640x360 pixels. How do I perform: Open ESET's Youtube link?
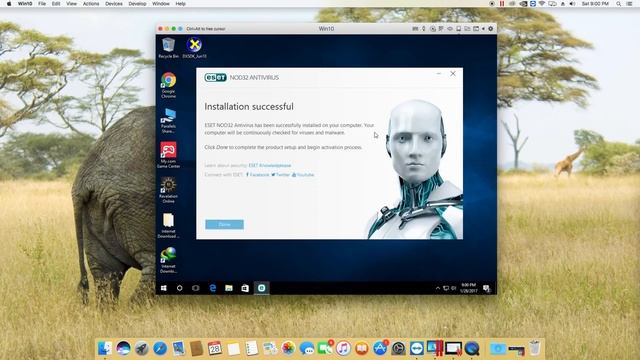coord(303,175)
